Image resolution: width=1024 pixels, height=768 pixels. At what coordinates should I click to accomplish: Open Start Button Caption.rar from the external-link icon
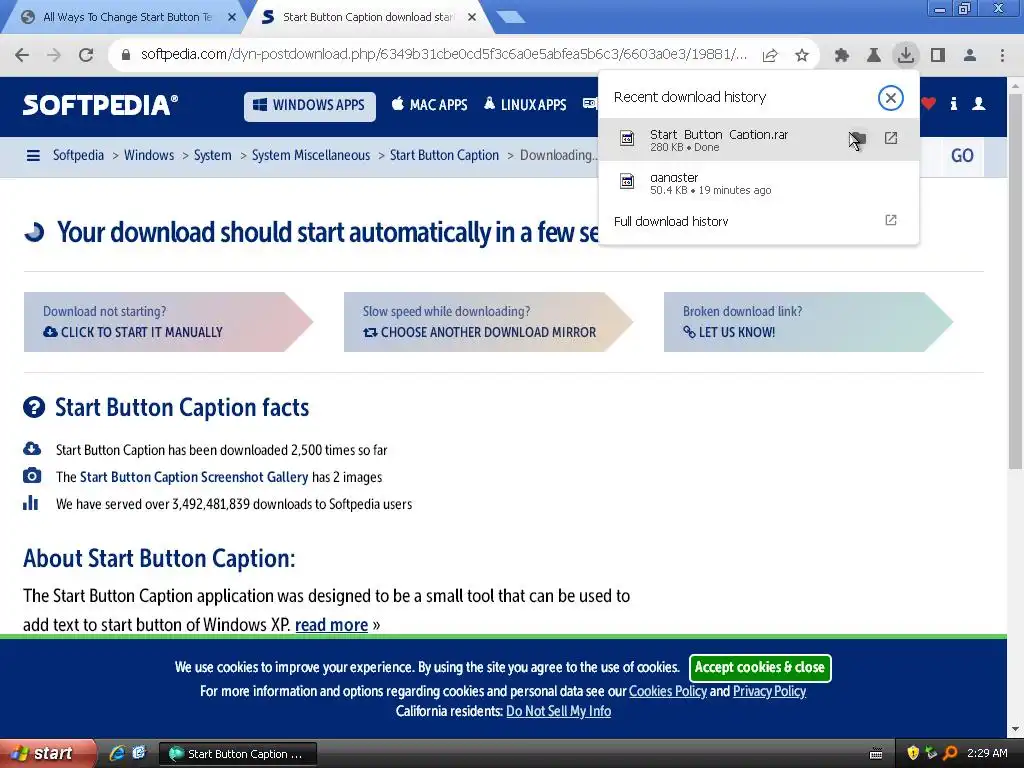(891, 138)
